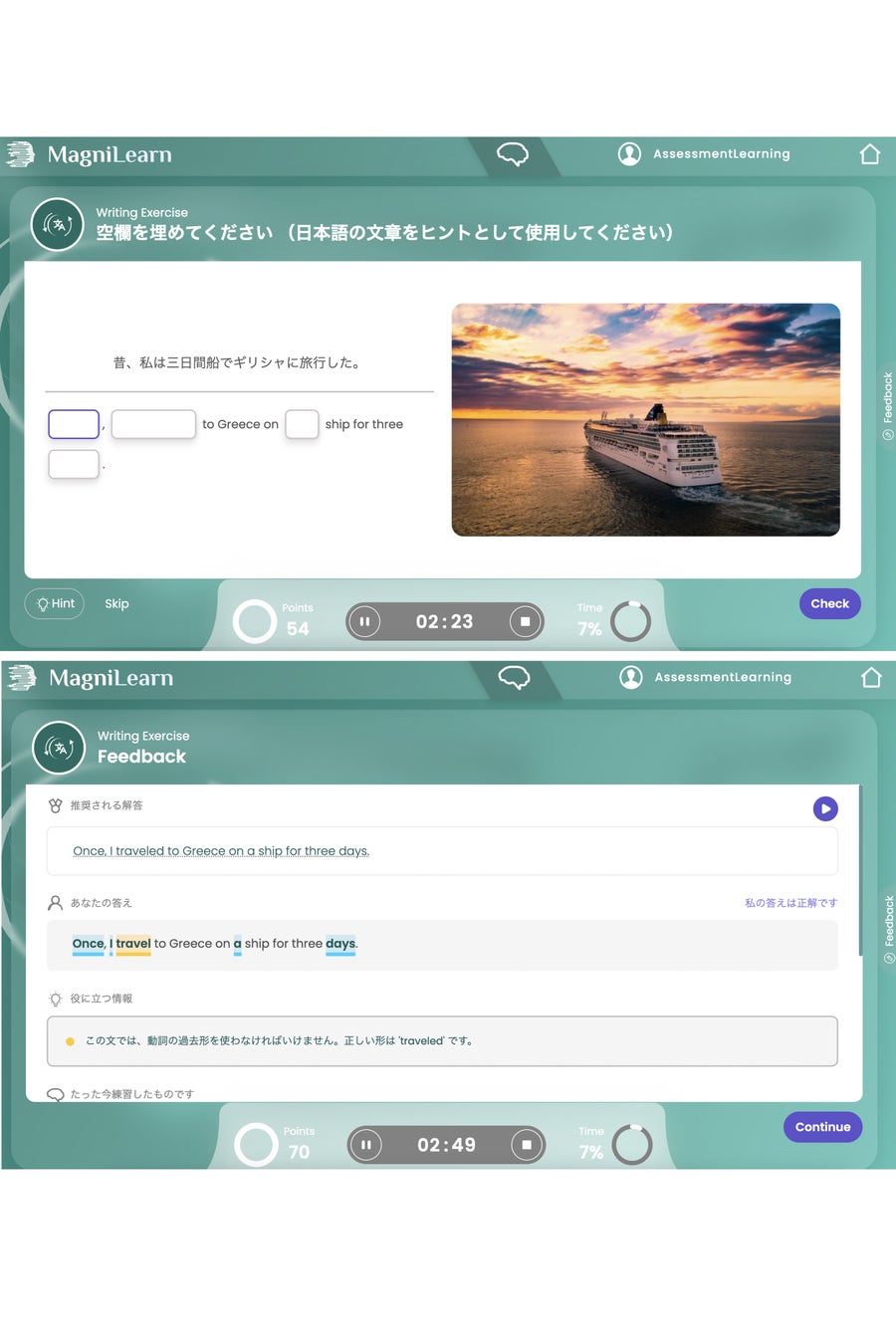Screen dimensions: 896x1344
Task: Open the chat bubble icon in the feedback screen header
Action: [x=514, y=678]
